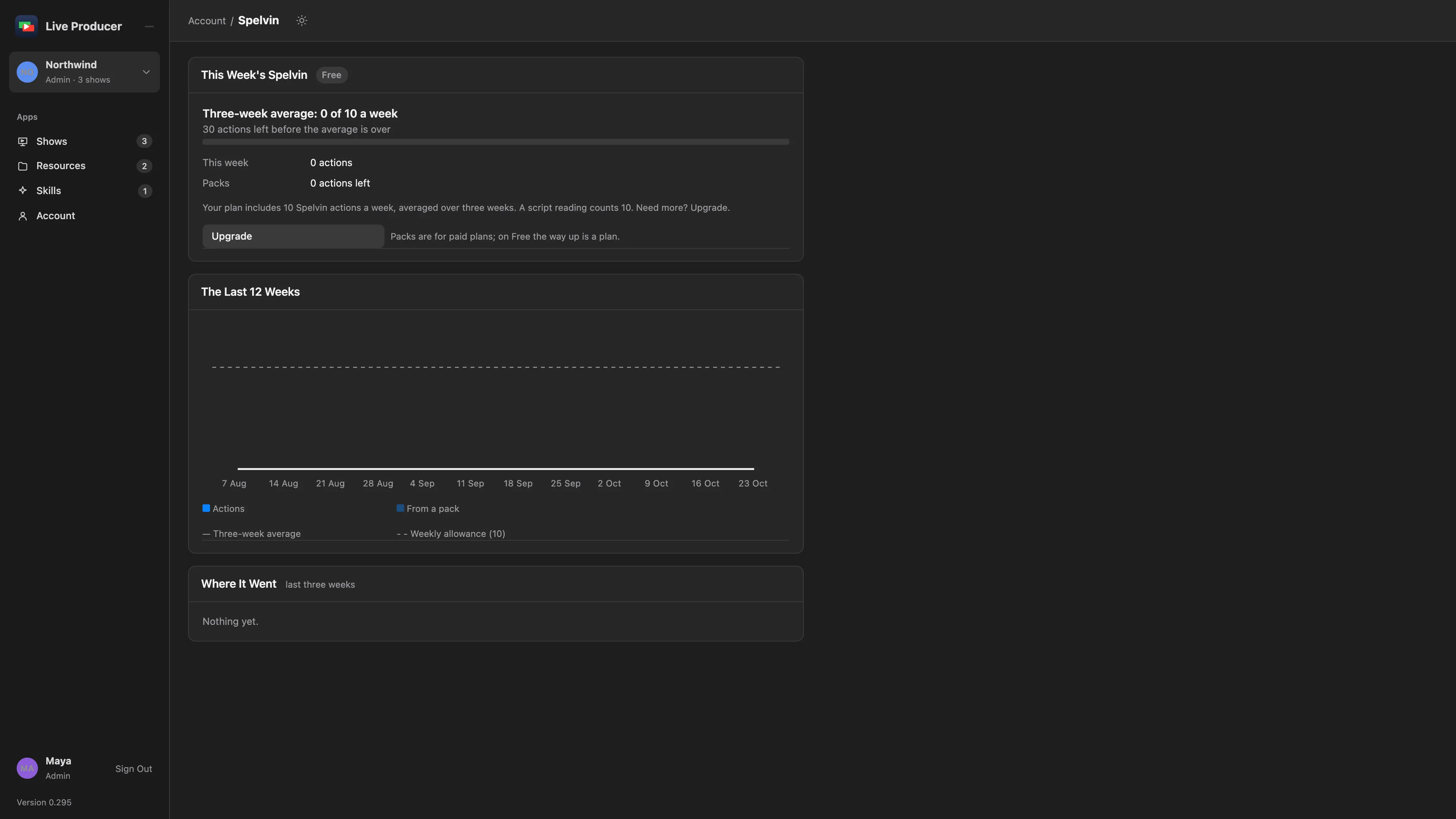1456x819 pixels.
Task: Click the 'Nothing yet.' text
Action: click(x=231, y=622)
